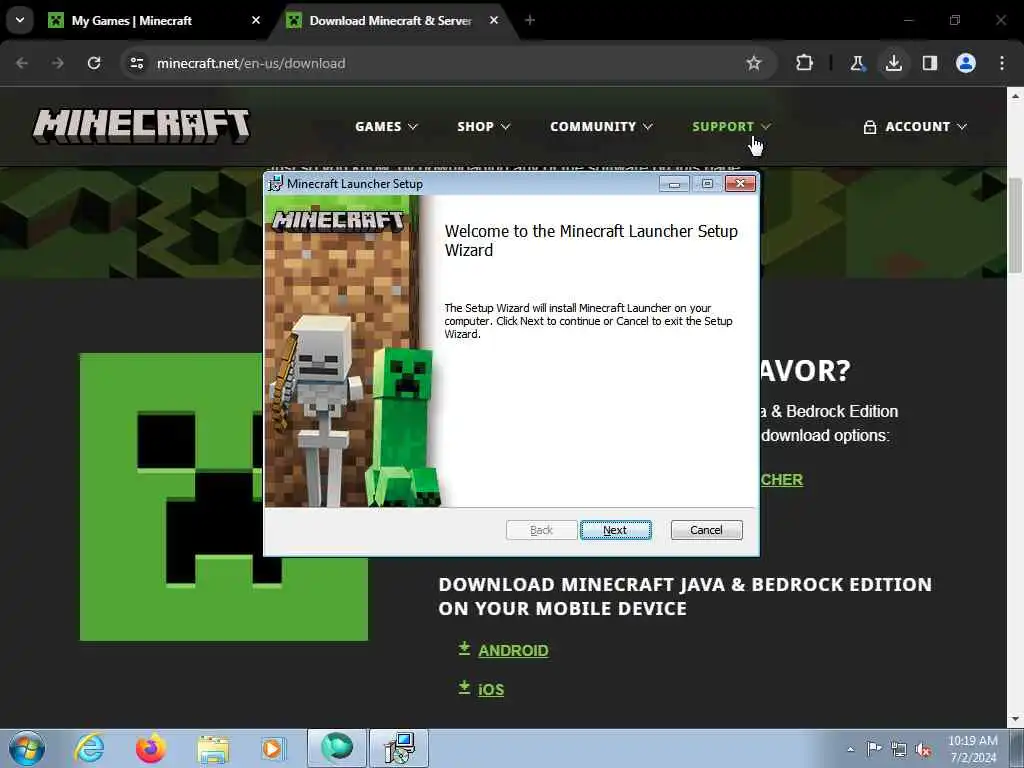Close the Download Minecraft & Server tab
Screen dimensions: 1024x768
494,20
